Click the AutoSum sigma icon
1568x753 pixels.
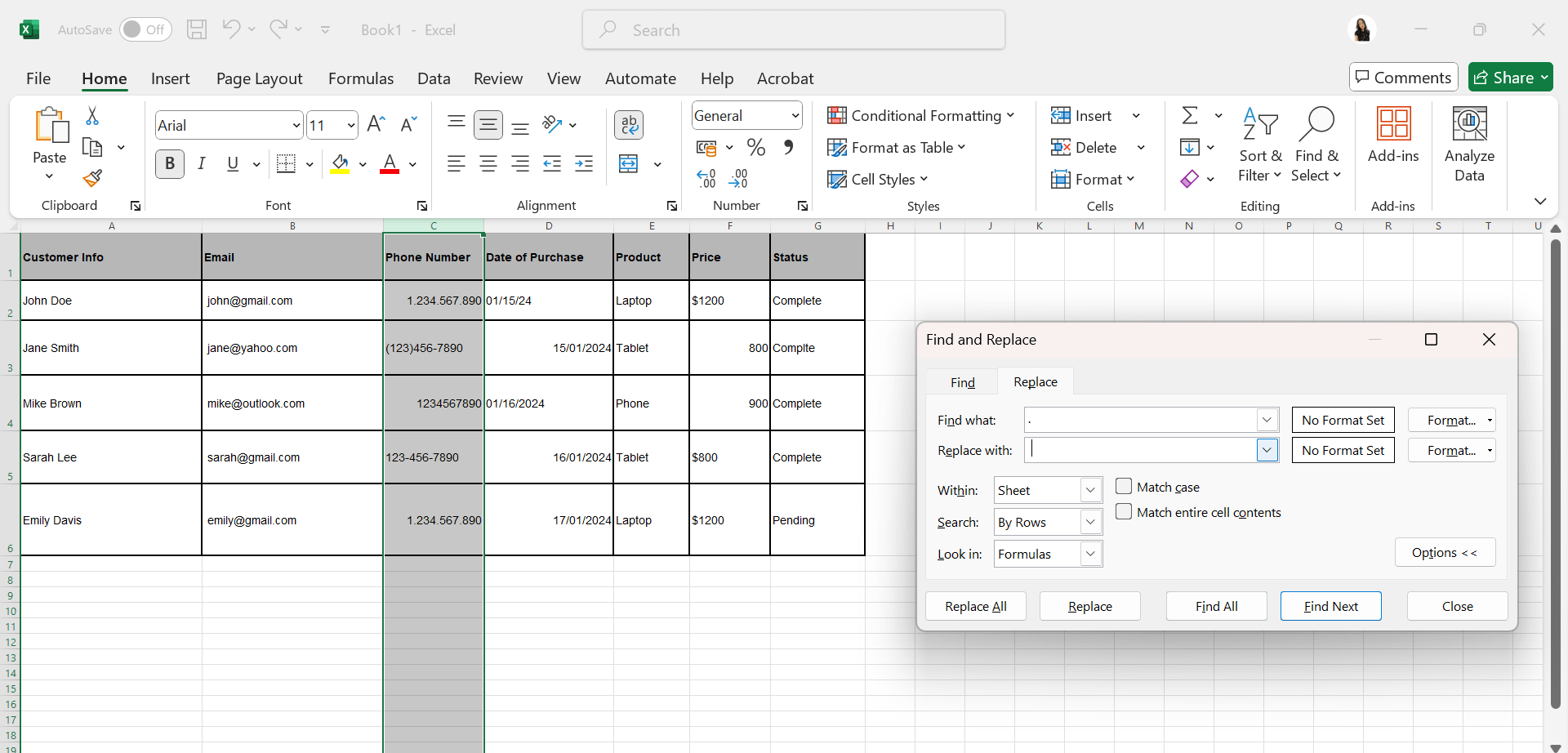pyautogui.click(x=1190, y=116)
